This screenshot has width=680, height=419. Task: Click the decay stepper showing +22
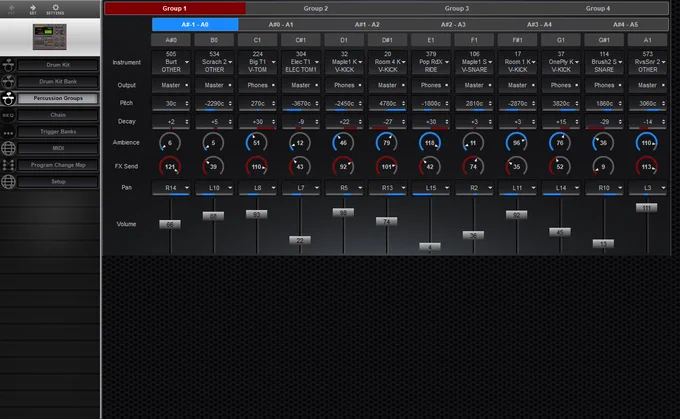344,122
